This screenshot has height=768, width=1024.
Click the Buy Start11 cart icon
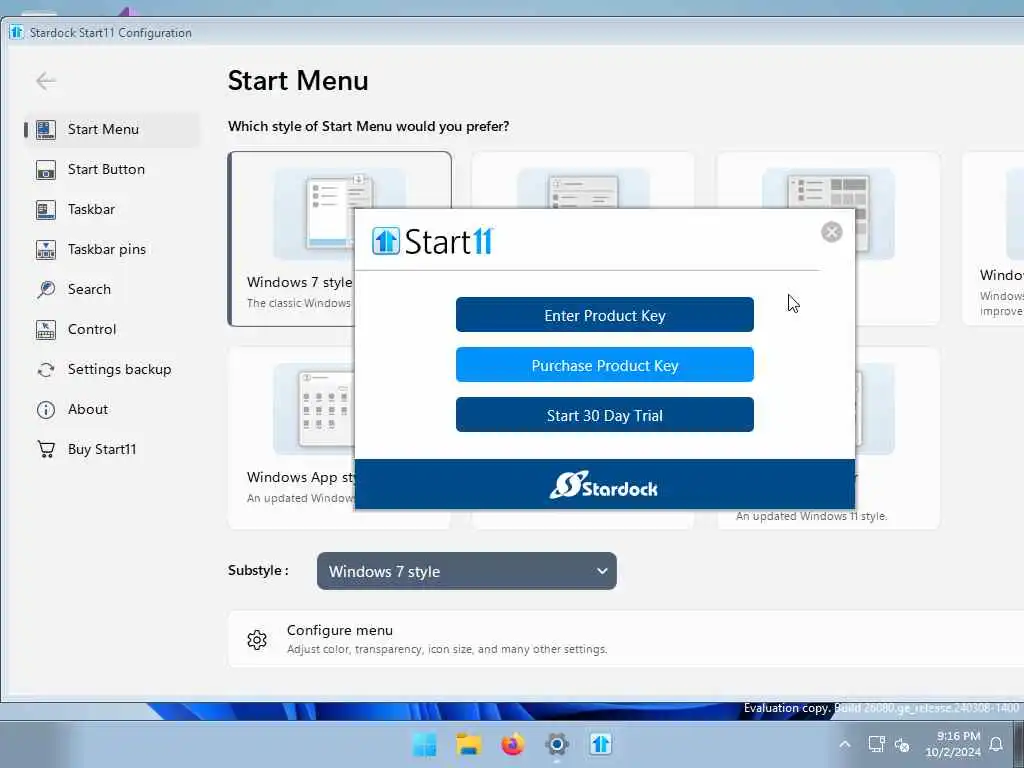point(46,449)
